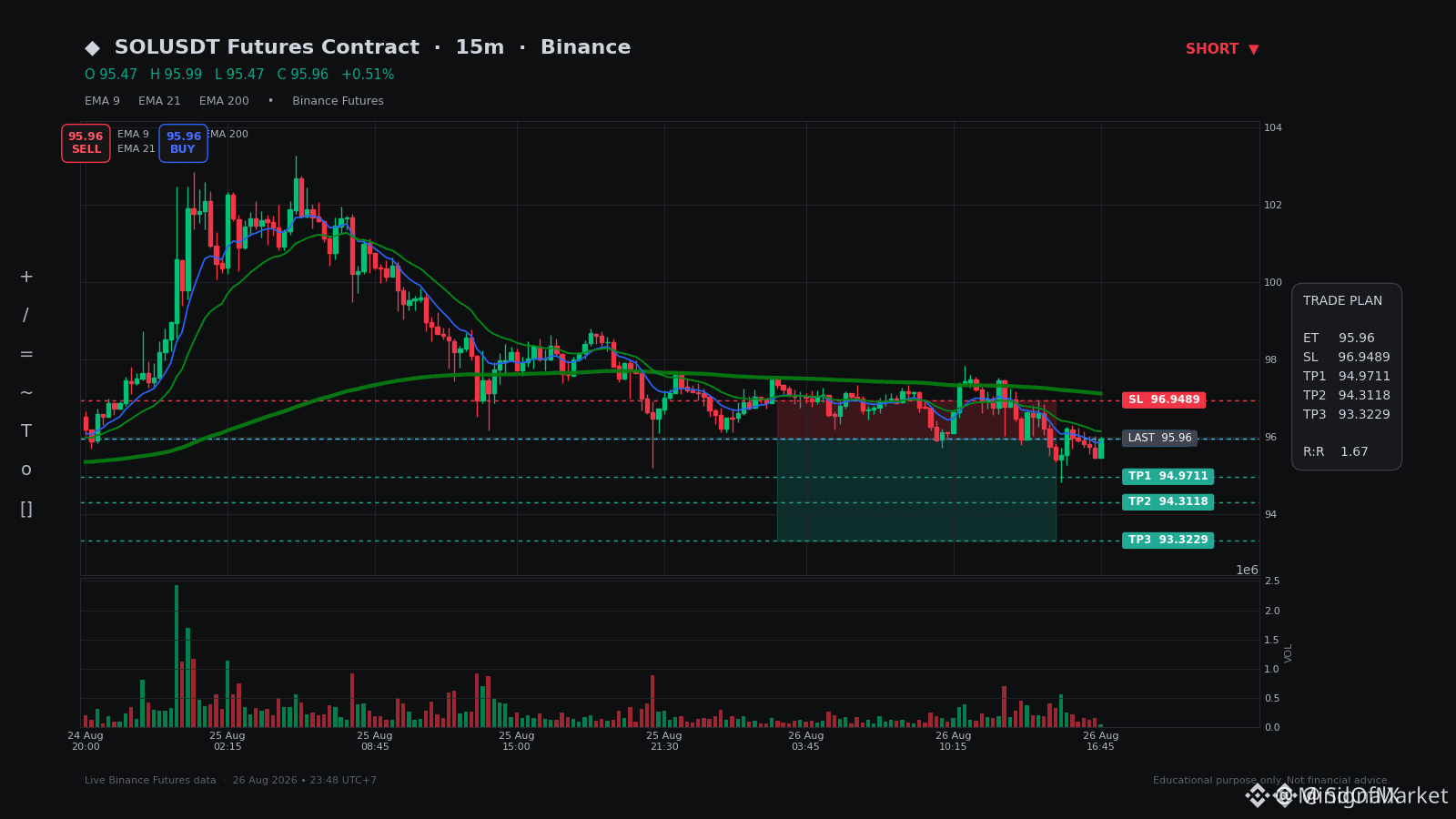Activate the T text tool
The width and height of the screenshot is (1456, 819).
coord(26,431)
